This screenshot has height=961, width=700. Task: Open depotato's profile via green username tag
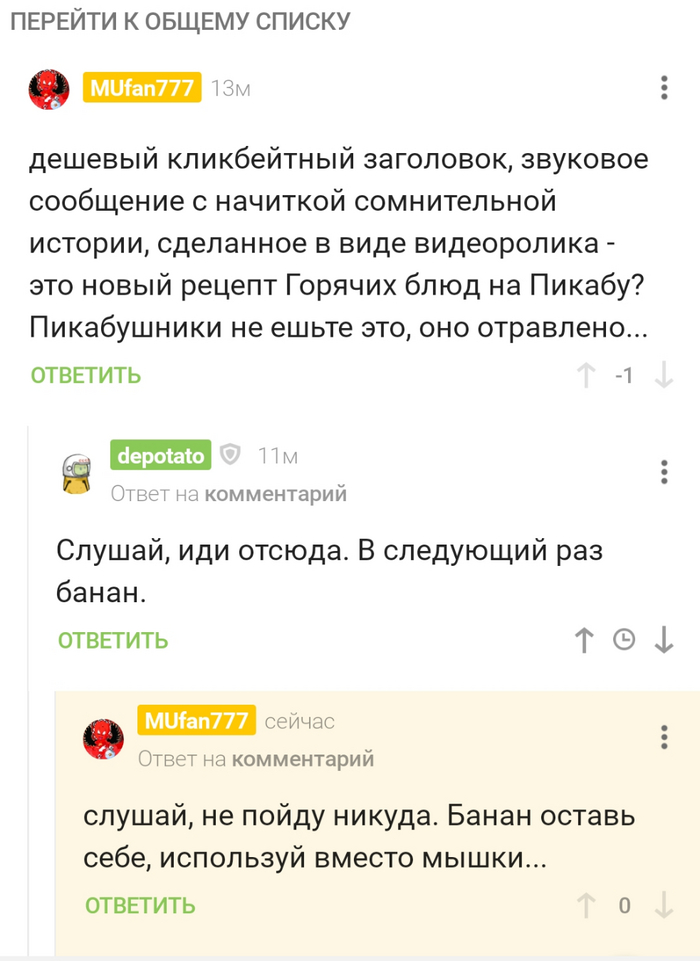[160, 456]
